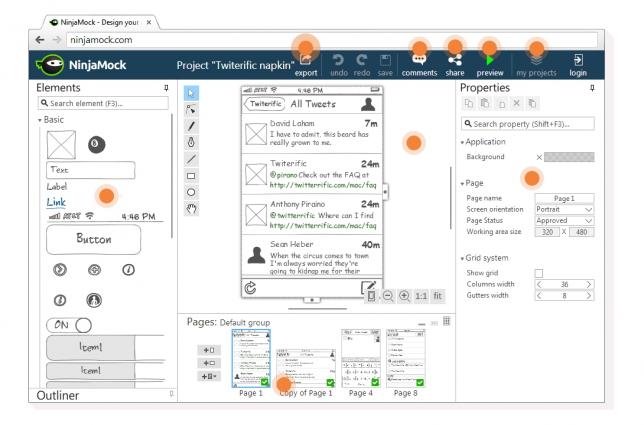644x425 pixels.
Task: Click the Search property field
Action: point(528,124)
